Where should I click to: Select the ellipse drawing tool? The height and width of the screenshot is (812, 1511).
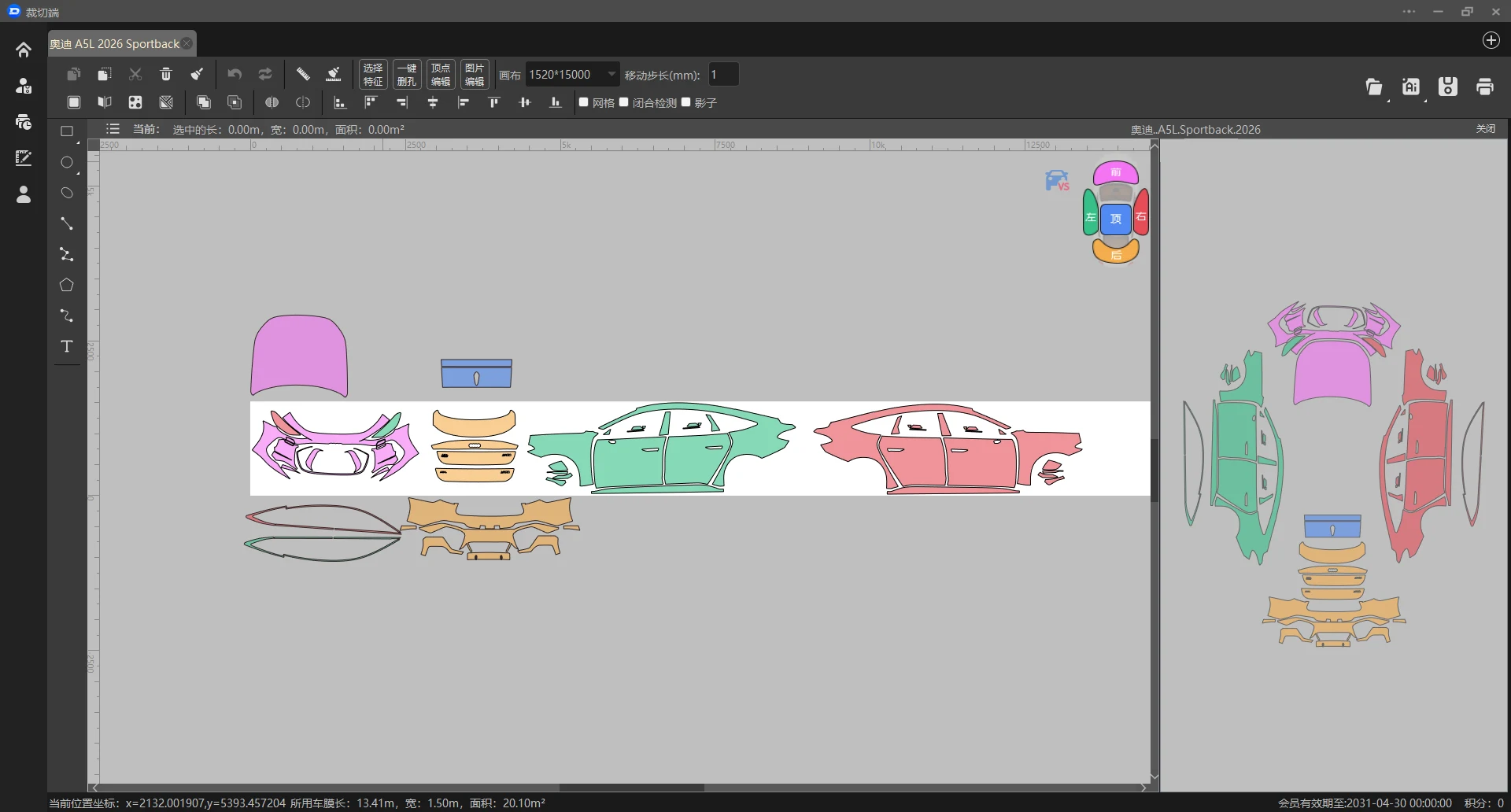point(67,162)
